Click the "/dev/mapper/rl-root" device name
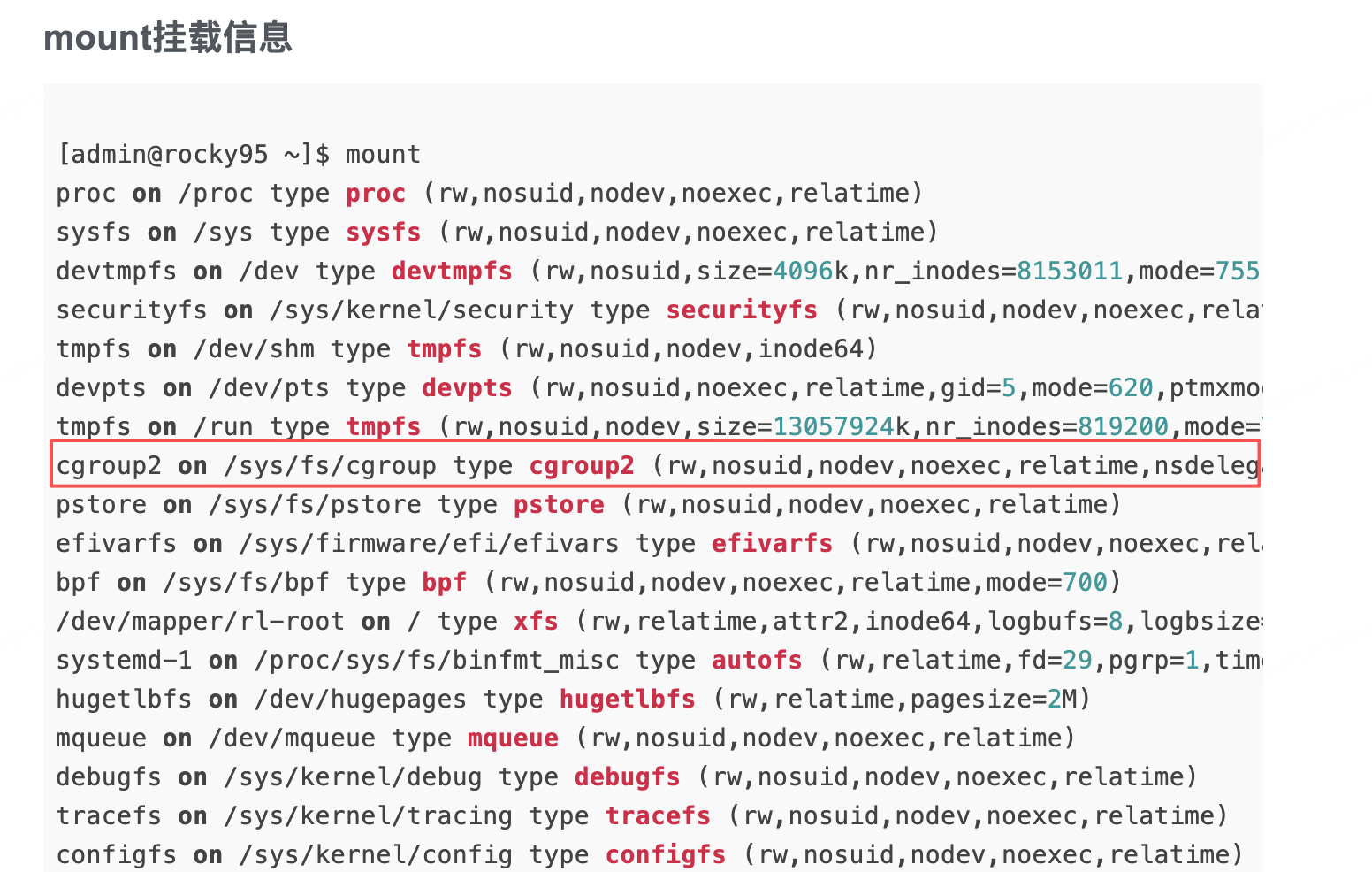Viewport: 1372px width, 872px height. (x=200, y=622)
